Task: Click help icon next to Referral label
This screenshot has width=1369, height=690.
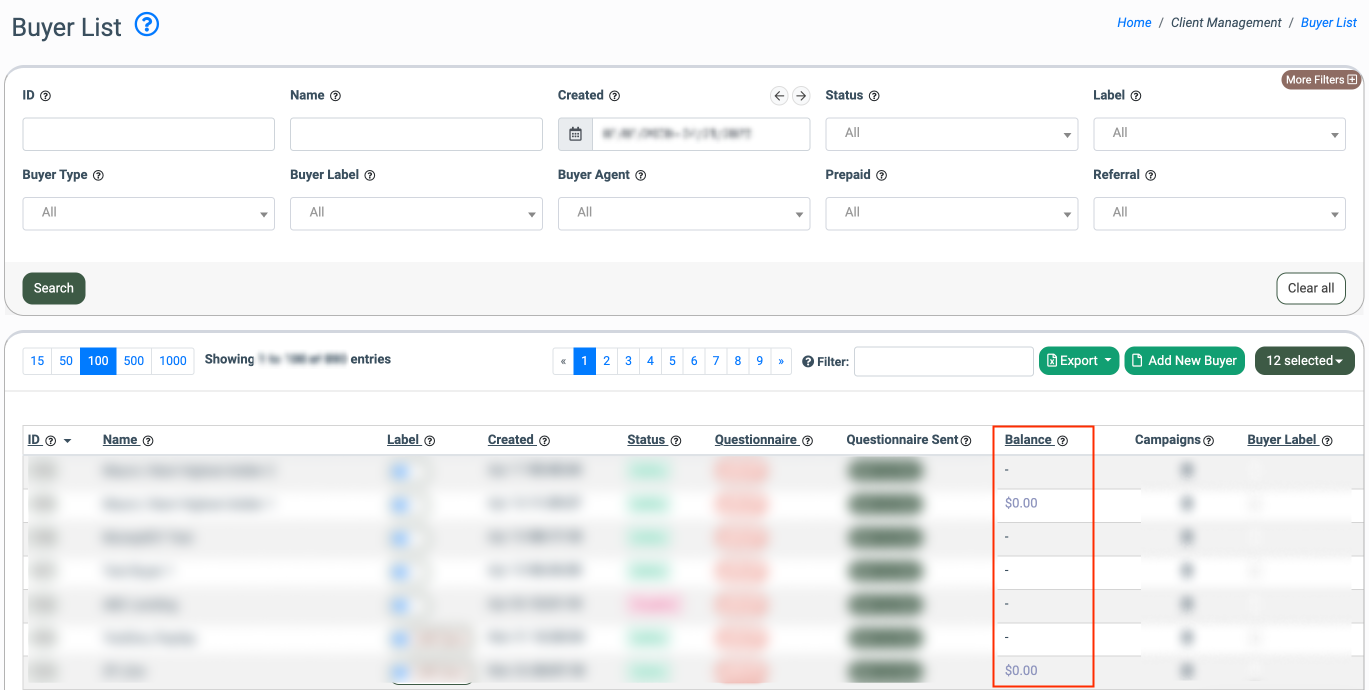Action: pos(1150,175)
